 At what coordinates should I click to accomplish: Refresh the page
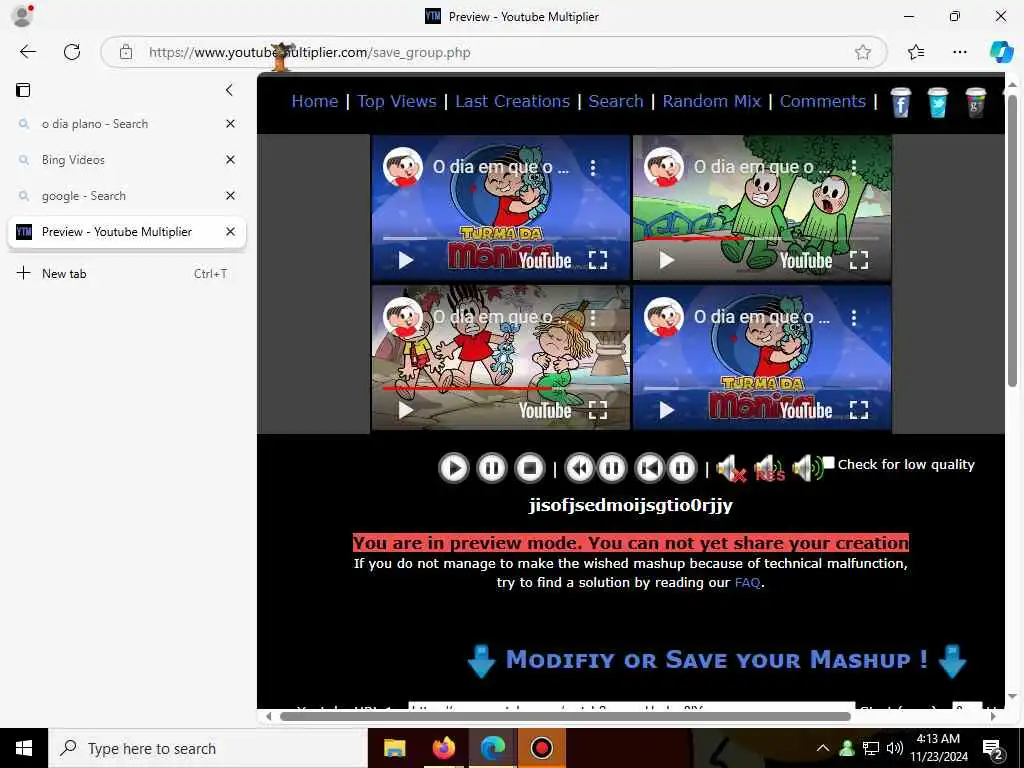72,52
